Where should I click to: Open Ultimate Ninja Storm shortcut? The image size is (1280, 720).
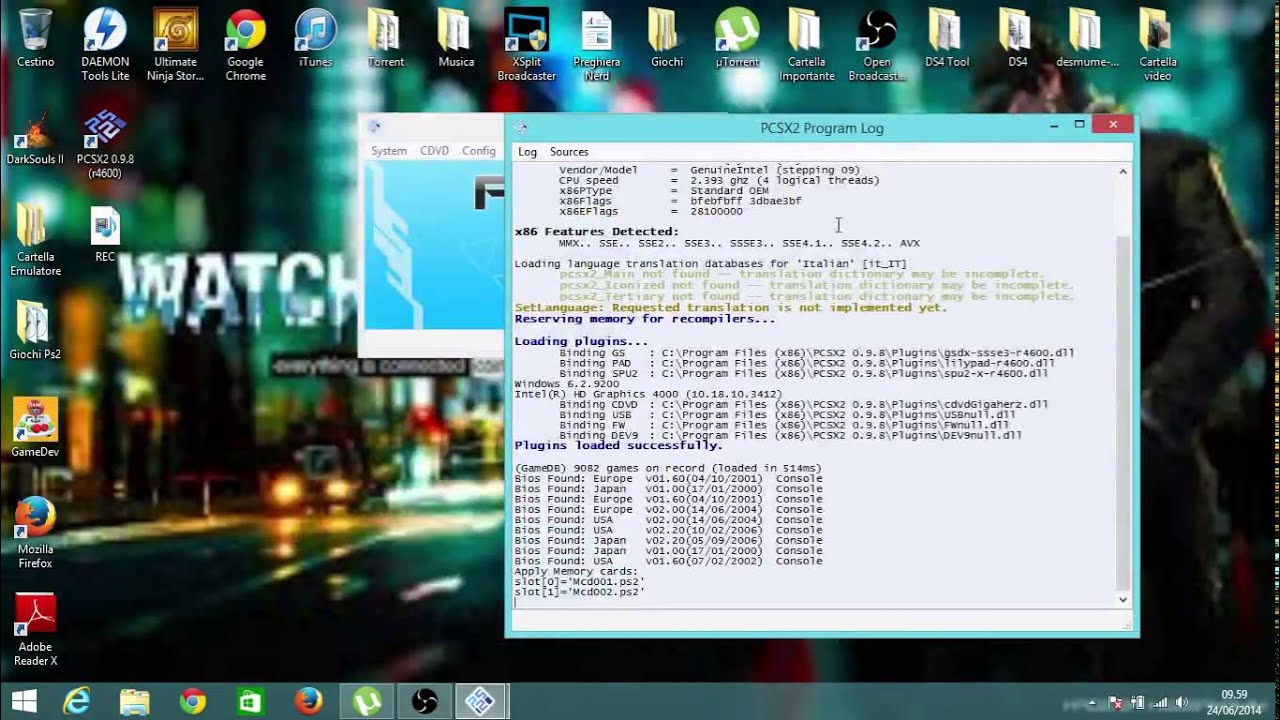coord(175,45)
